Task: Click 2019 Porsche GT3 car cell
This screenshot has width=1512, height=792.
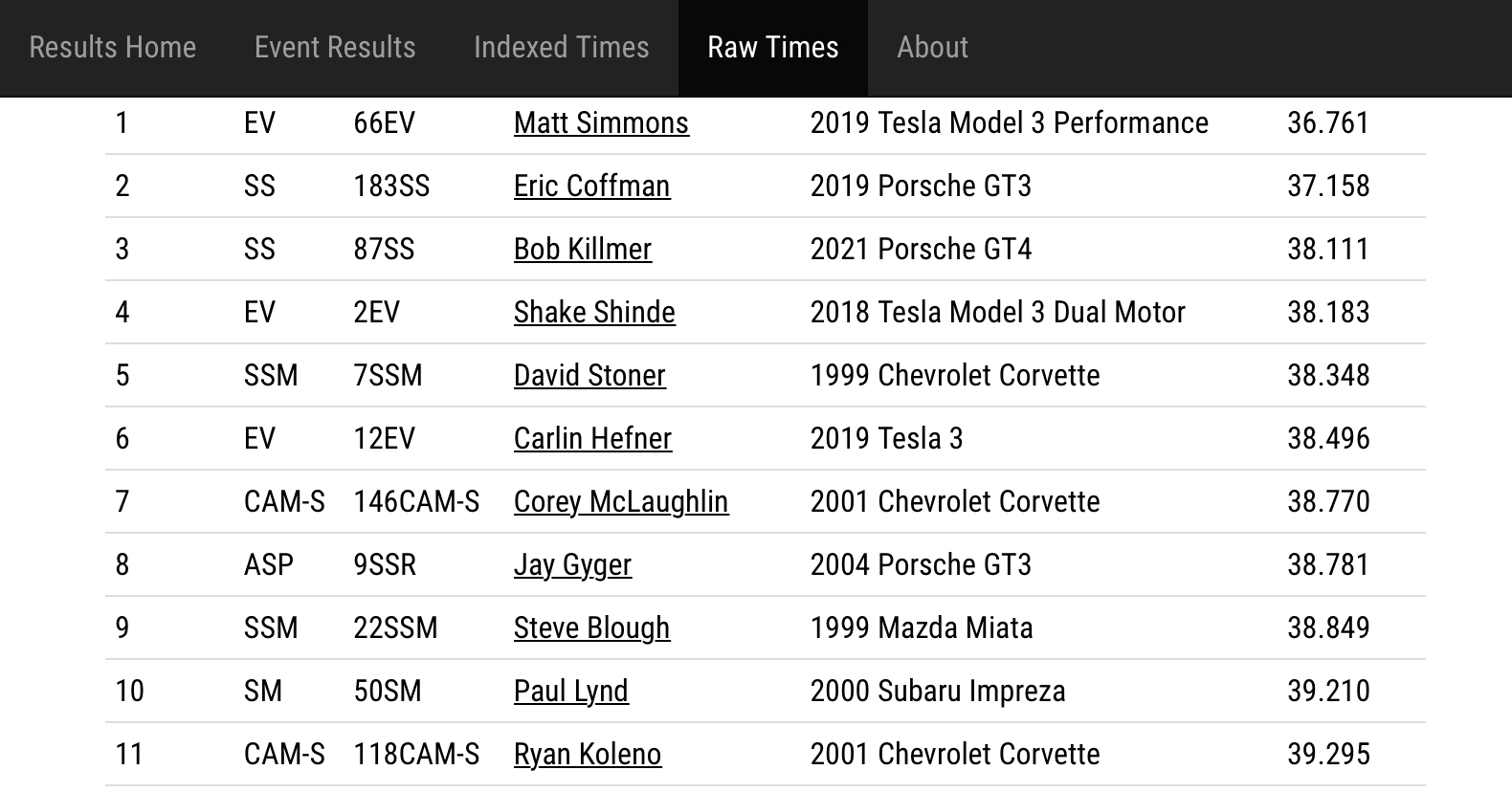Action: point(921,187)
